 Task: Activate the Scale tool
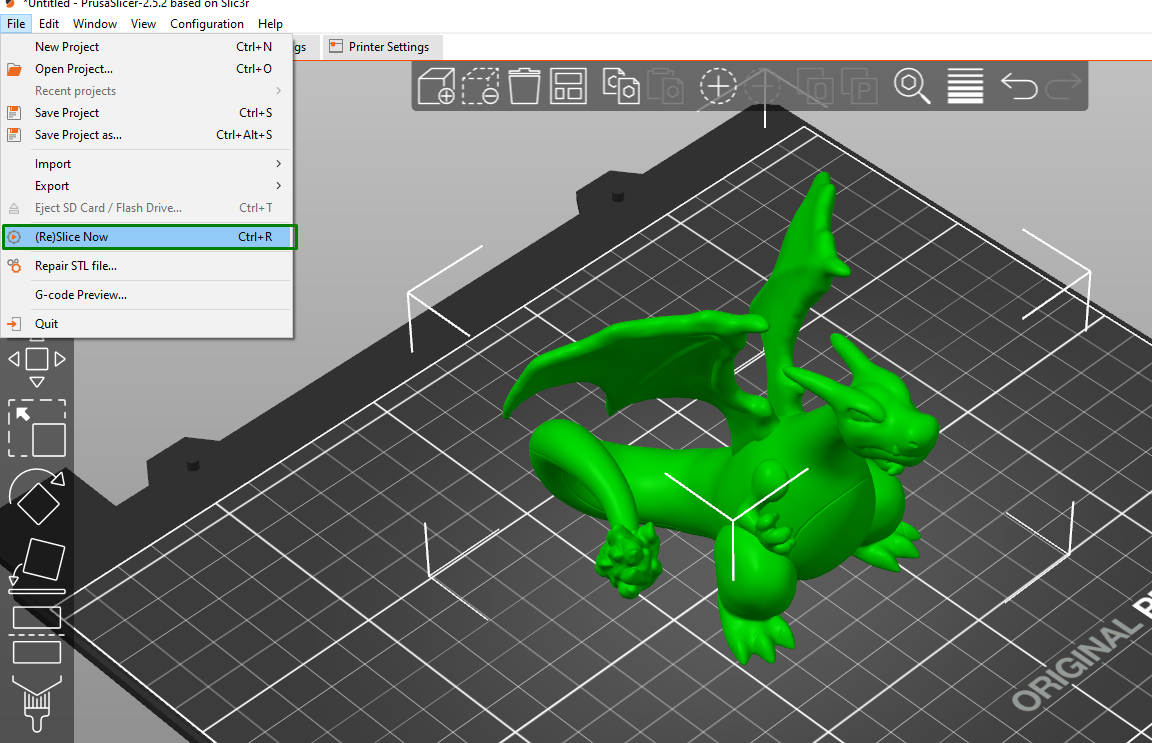(37, 428)
